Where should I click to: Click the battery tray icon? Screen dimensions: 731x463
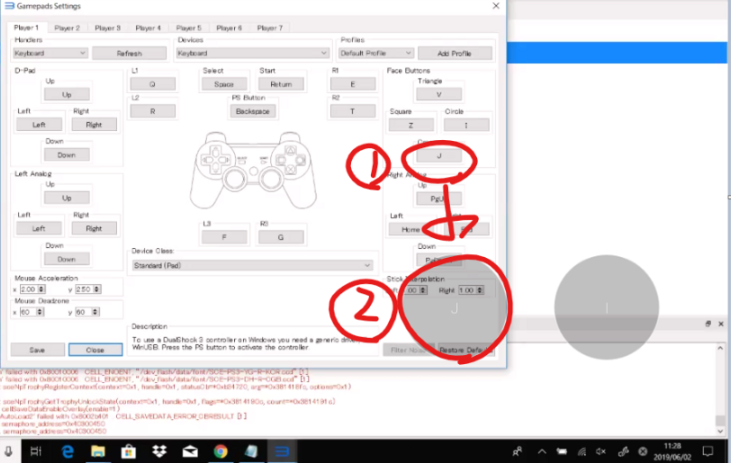click(x=562, y=451)
